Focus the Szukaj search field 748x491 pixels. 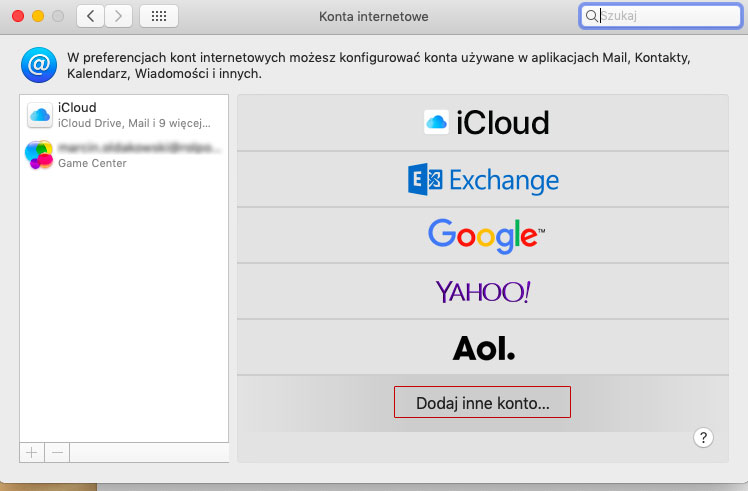click(x=660, y=16)
